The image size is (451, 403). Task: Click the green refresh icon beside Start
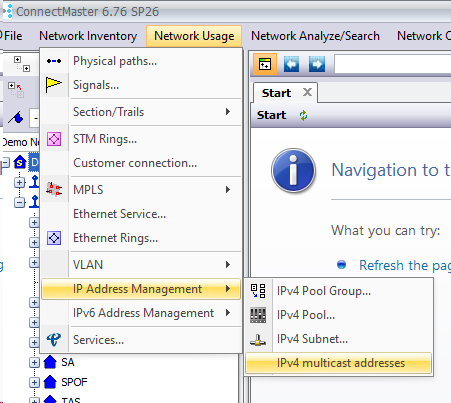(303, 115)
